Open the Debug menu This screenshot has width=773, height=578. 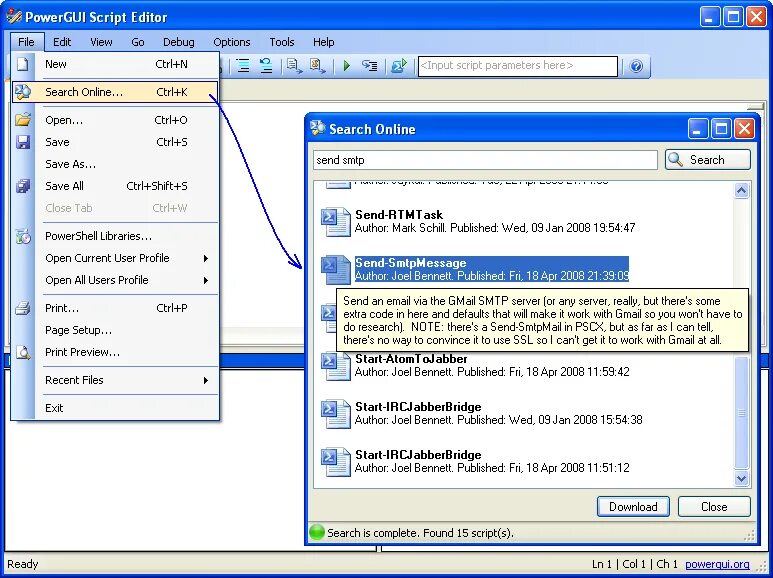(178, 42)
